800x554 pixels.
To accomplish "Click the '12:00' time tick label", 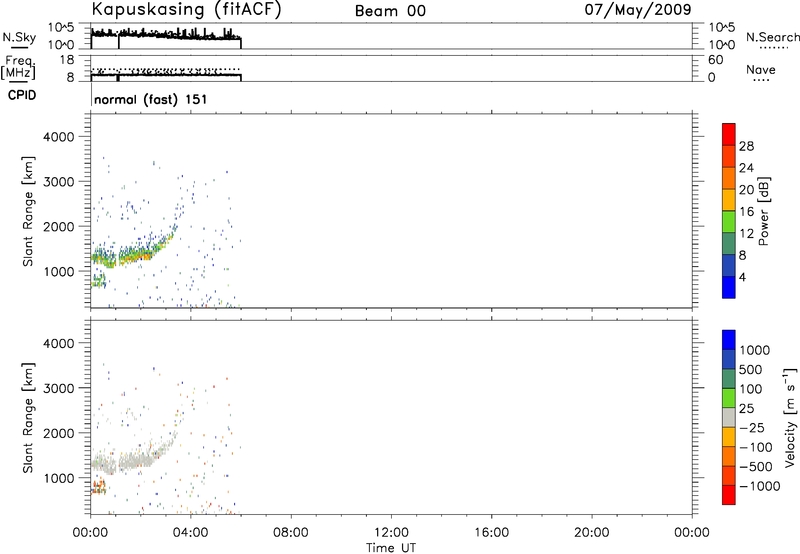I will 391,533.
